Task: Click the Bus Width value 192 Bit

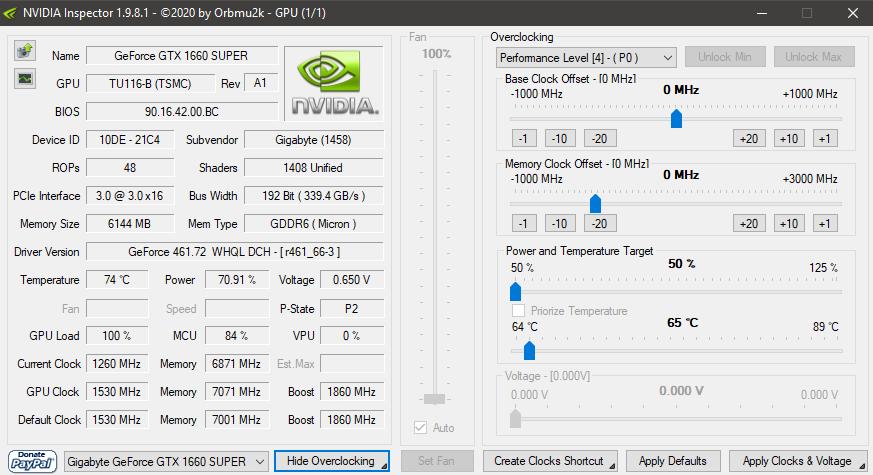Action: pos(313,195)
